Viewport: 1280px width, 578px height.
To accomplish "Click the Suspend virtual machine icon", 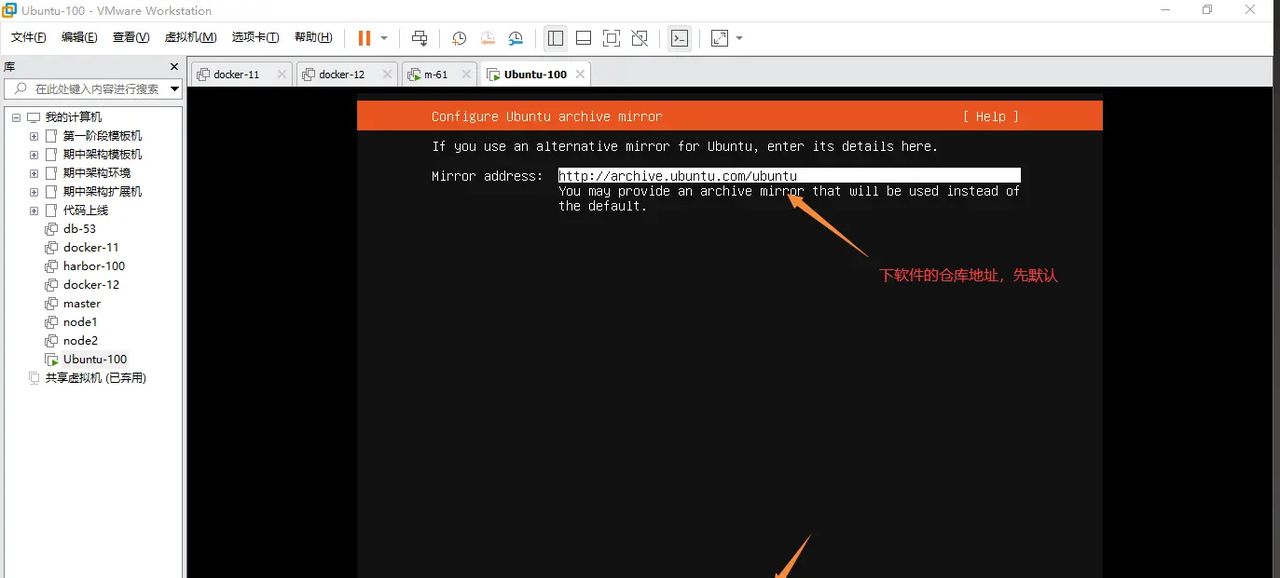I will pyautogui.click(x=363, y=38).
